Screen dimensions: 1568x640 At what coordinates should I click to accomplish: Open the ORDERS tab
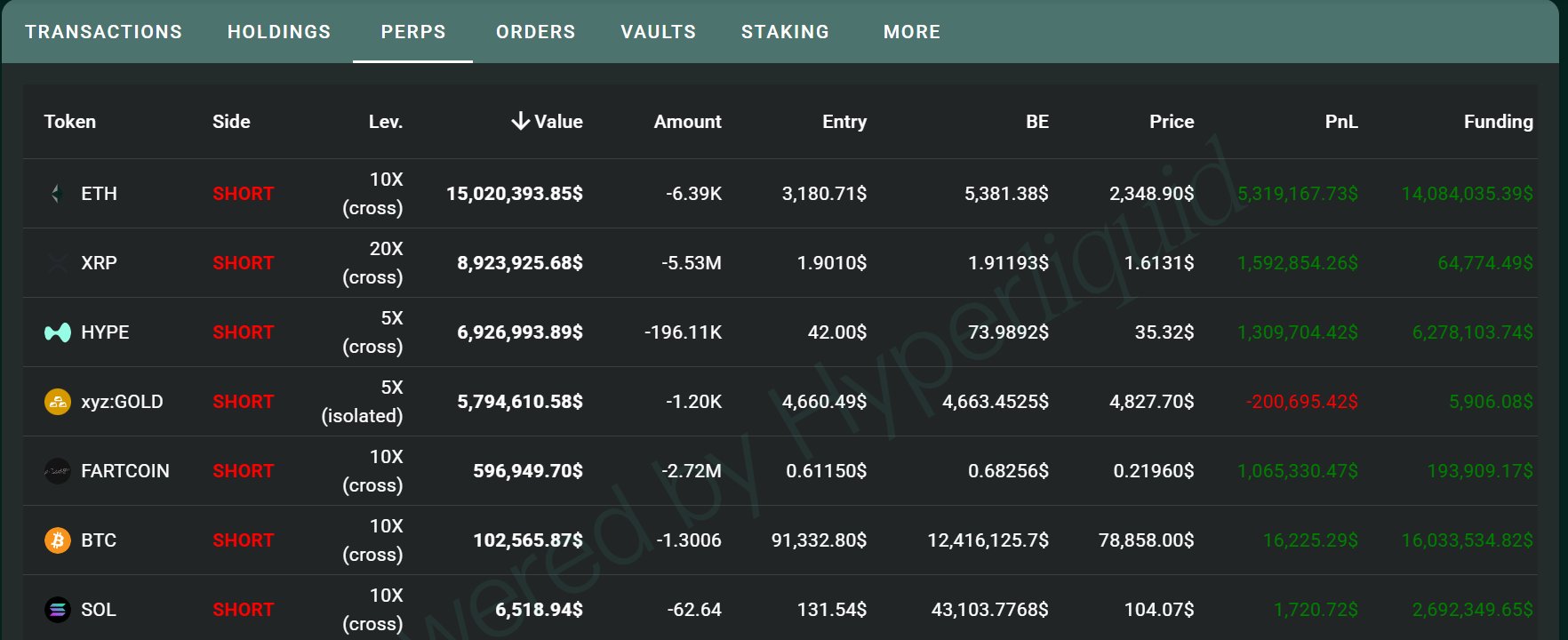click(x=535, y=32)
